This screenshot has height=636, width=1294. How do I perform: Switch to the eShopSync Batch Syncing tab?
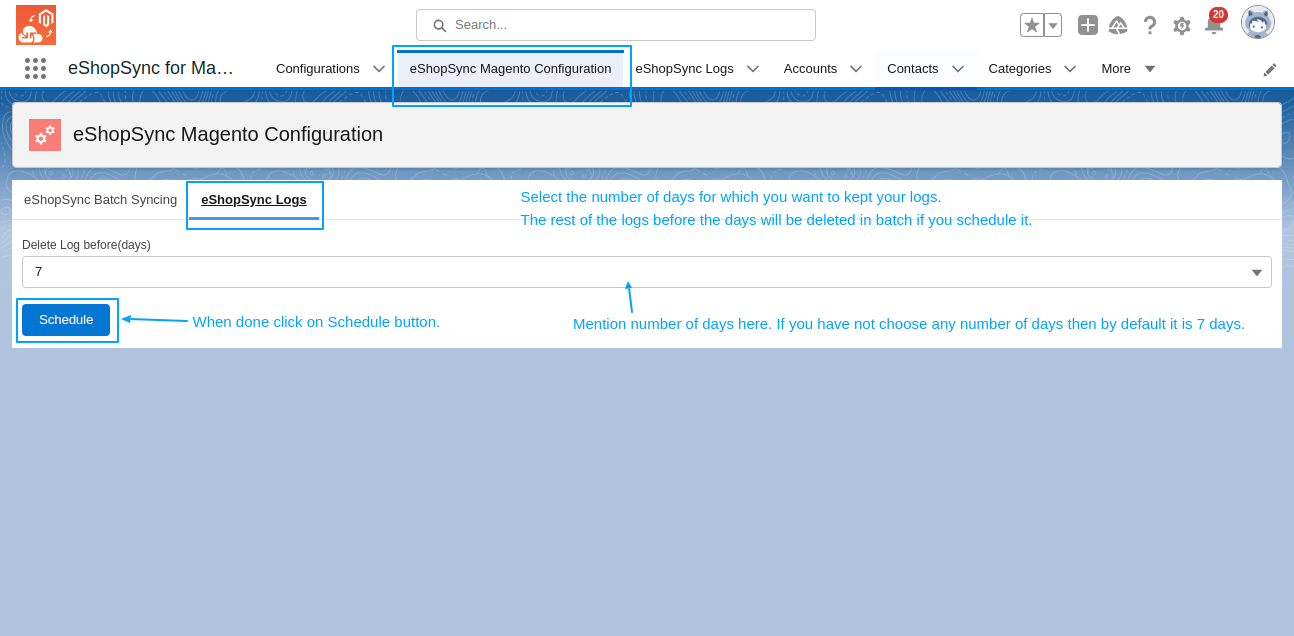(x=100, y=199)
